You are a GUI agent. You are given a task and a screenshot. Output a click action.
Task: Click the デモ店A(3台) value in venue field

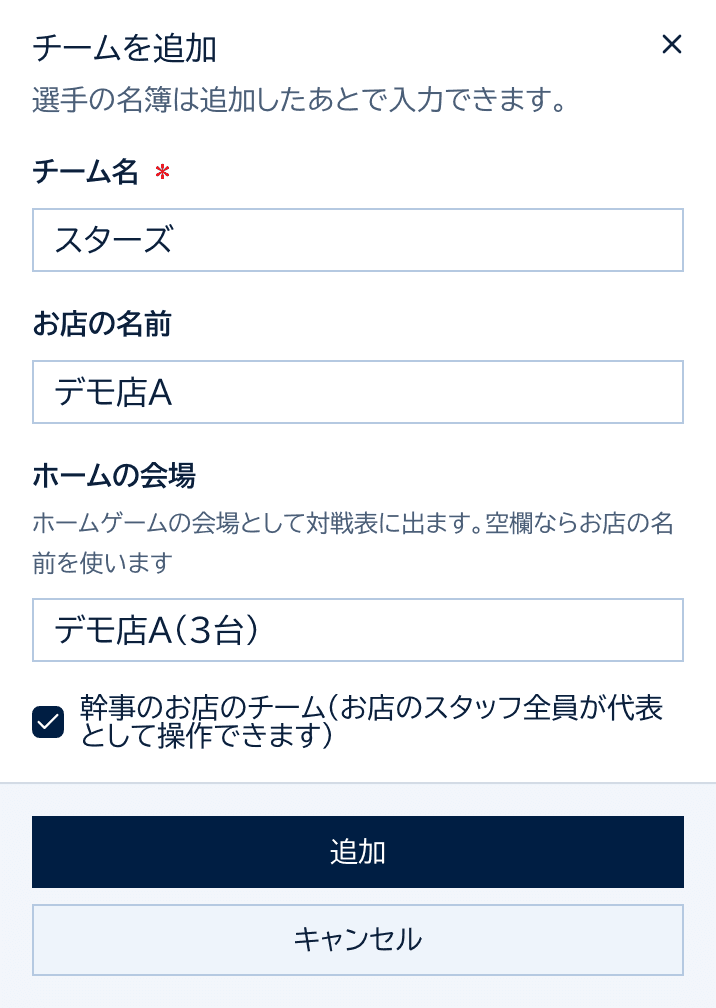coord(157,630)
